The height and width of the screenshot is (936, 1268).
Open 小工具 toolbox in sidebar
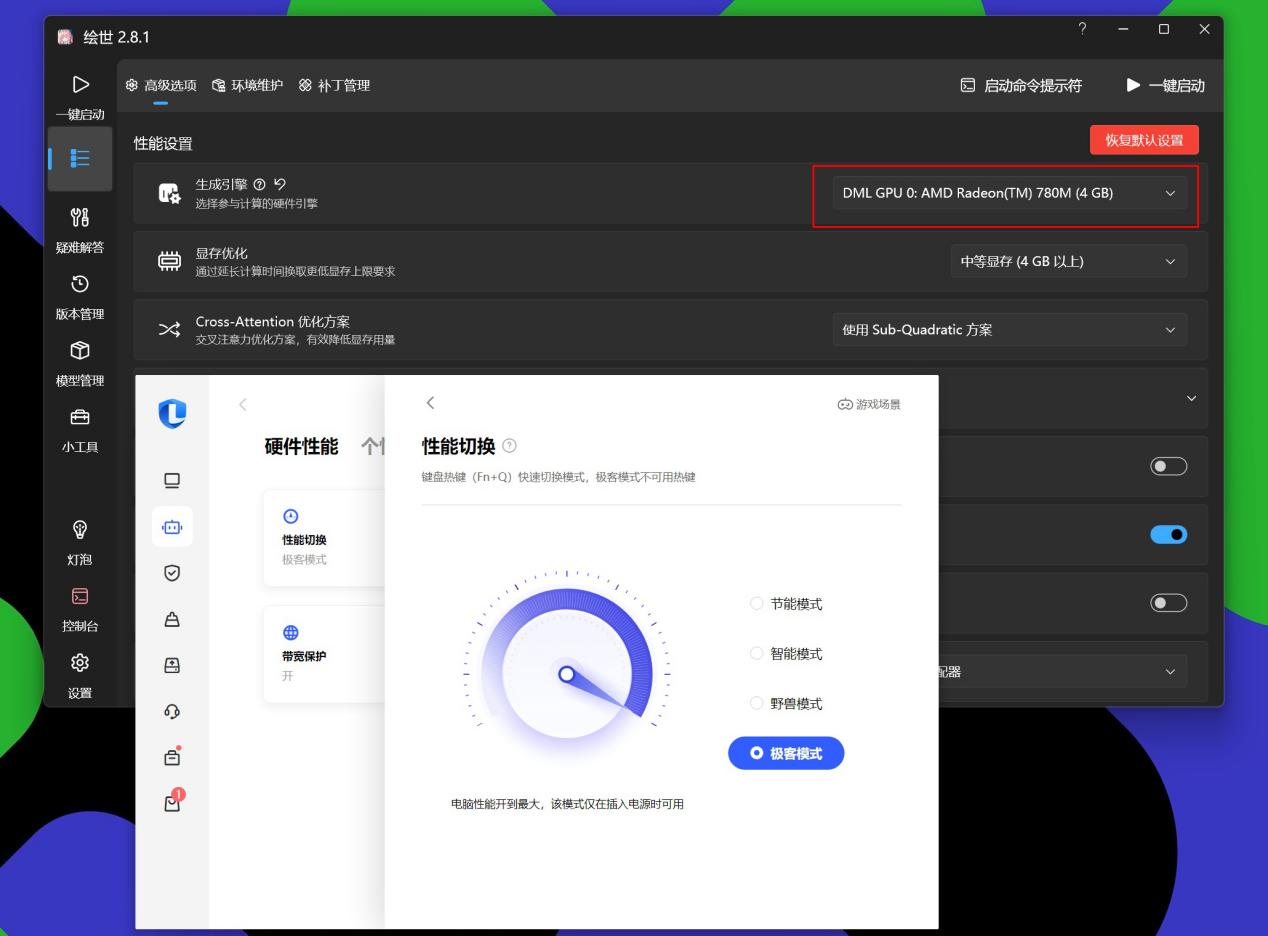80,430
